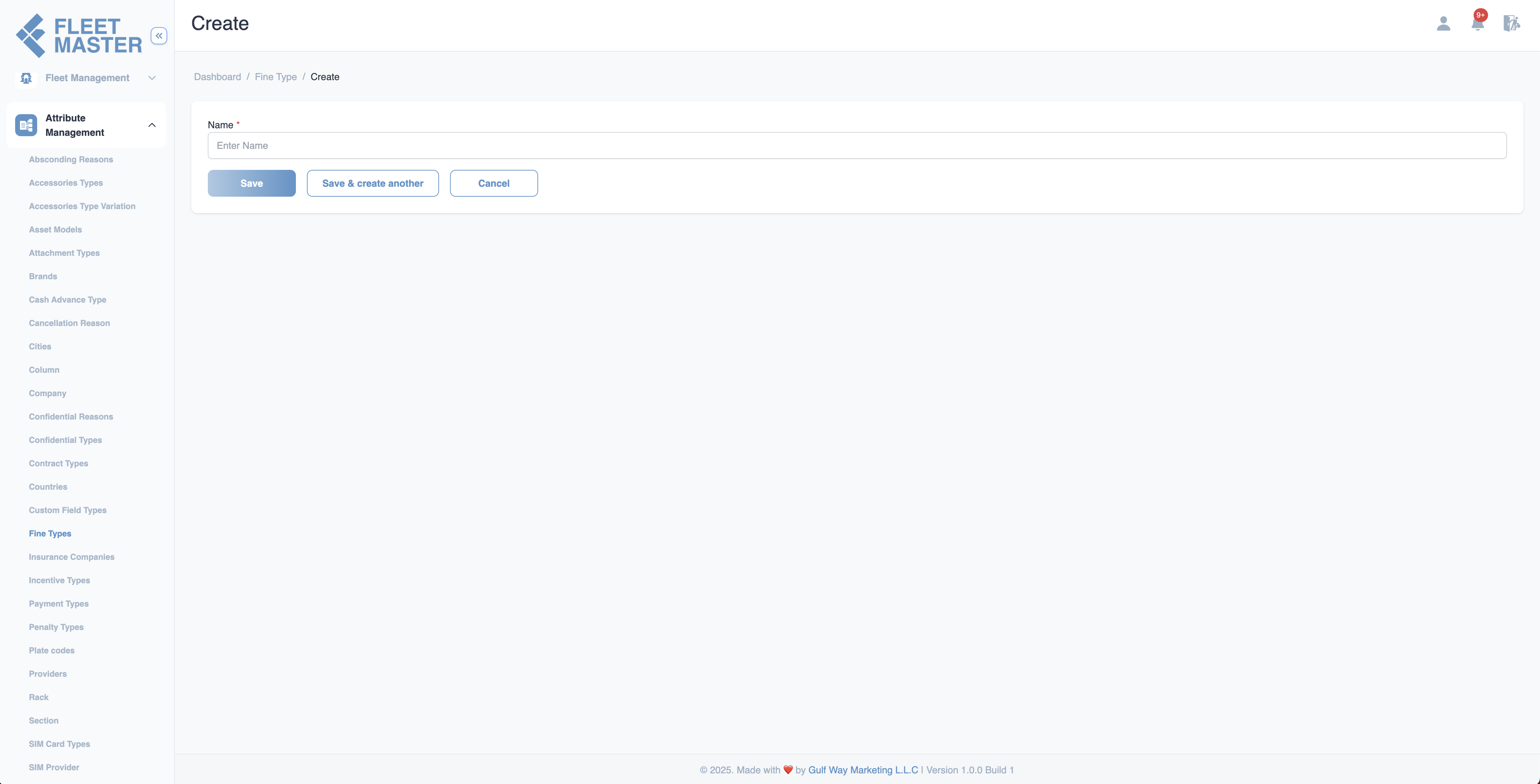The width and height of the screenshot is (1540, 784).
Task: Click the Create breadcrumb text
Action: click(x=325, y=76)
